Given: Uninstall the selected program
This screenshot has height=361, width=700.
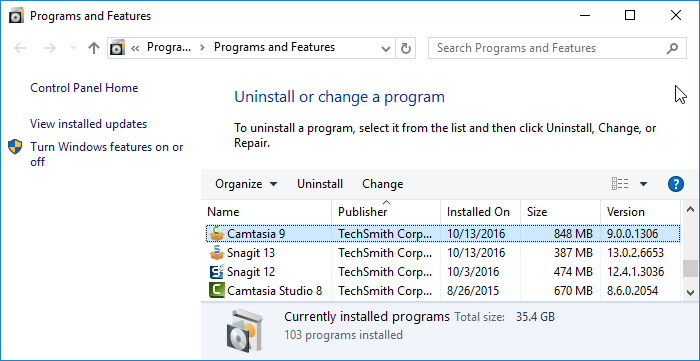Looking at the screenshot, I should tap(320, 184).
